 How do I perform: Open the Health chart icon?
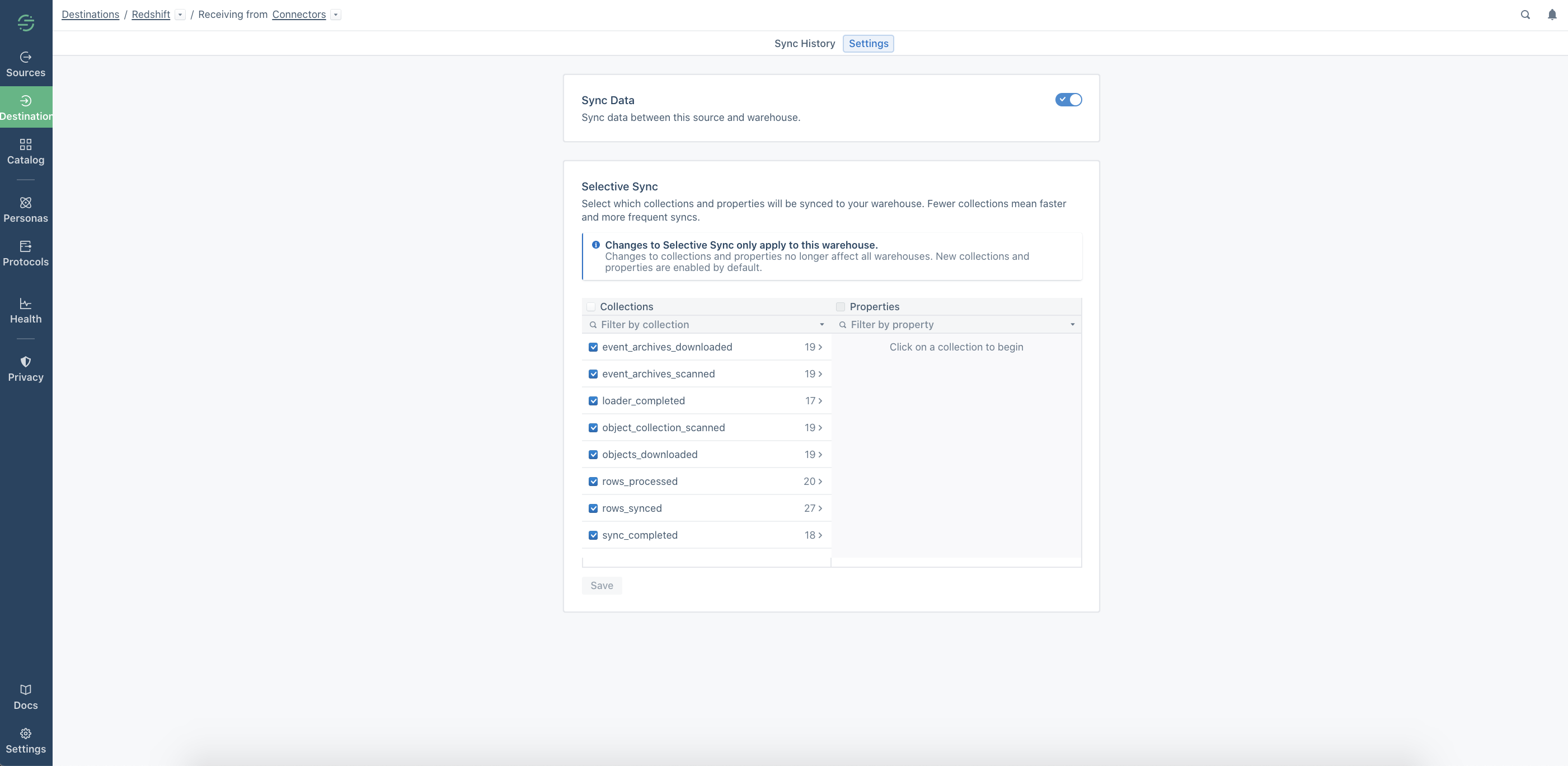tap(26, 303)
